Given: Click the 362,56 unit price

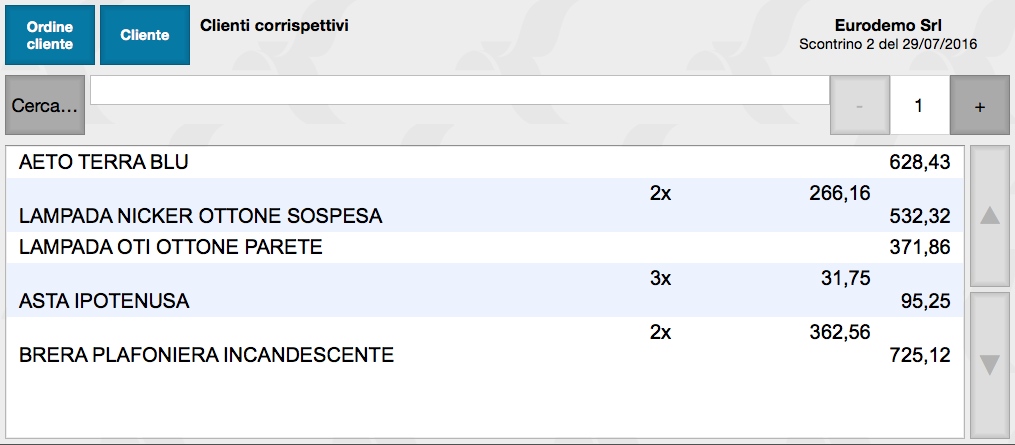Looking at the screenshot, I should point(839,333).
